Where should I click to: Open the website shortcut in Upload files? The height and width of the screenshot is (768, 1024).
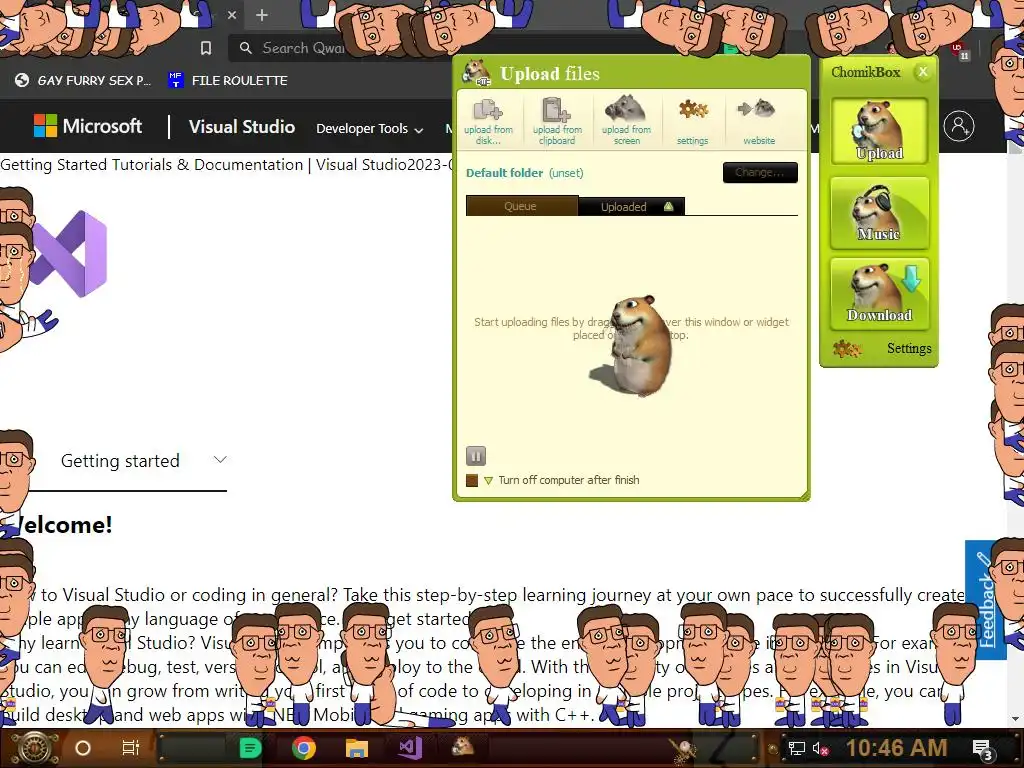click(x=758, y=121)
